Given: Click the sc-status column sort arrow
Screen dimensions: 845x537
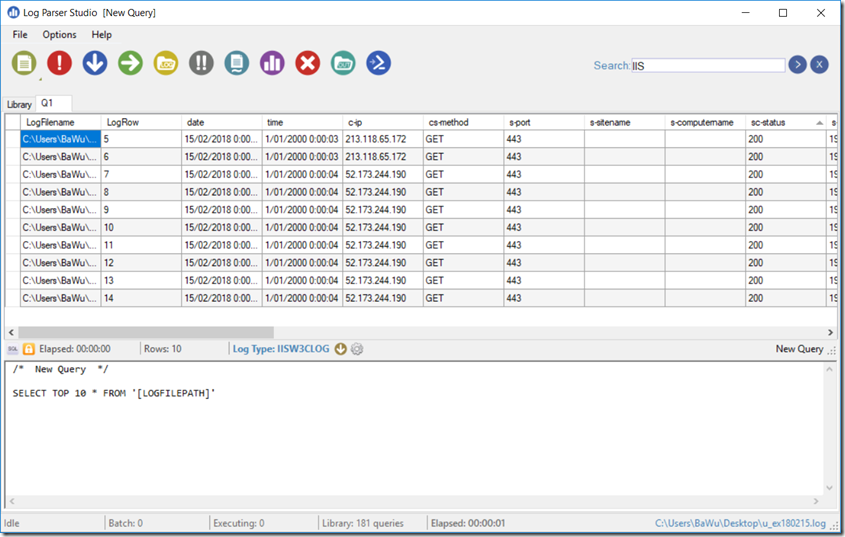Looking at the screenshot, I should coord(819,123).
